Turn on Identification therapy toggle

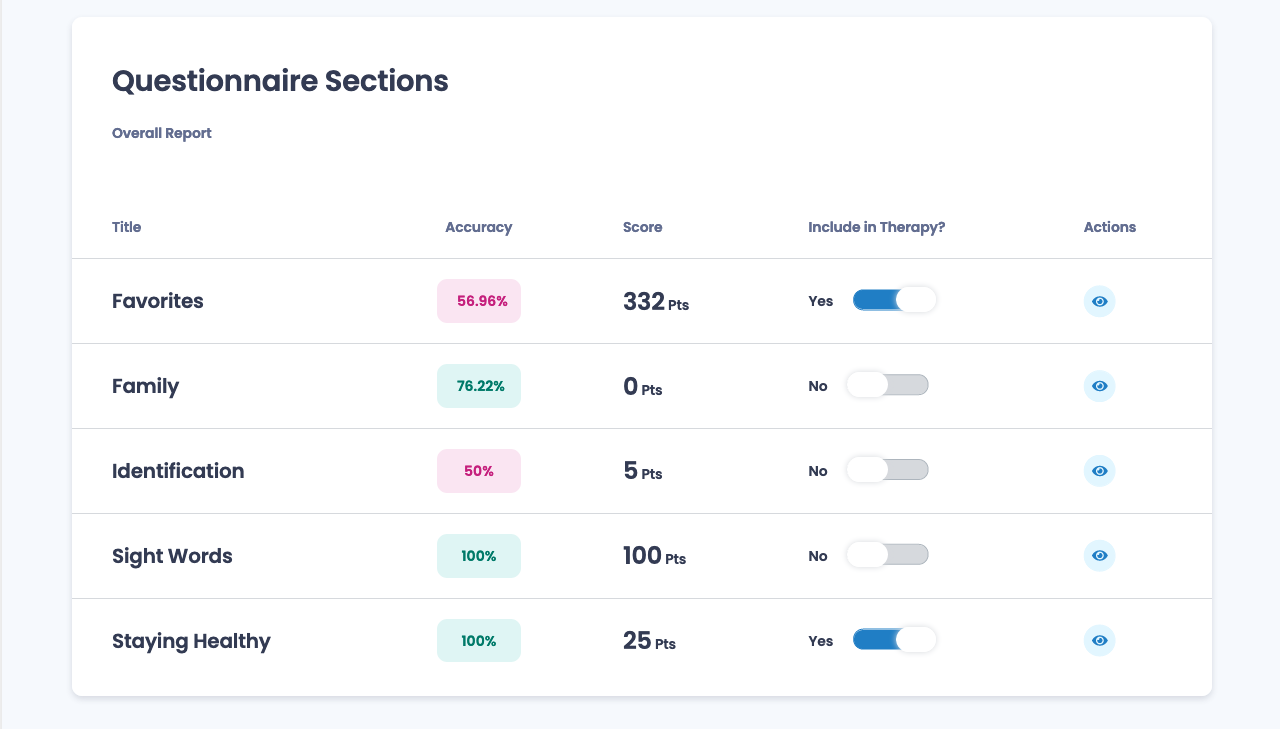tap(887, 470)
